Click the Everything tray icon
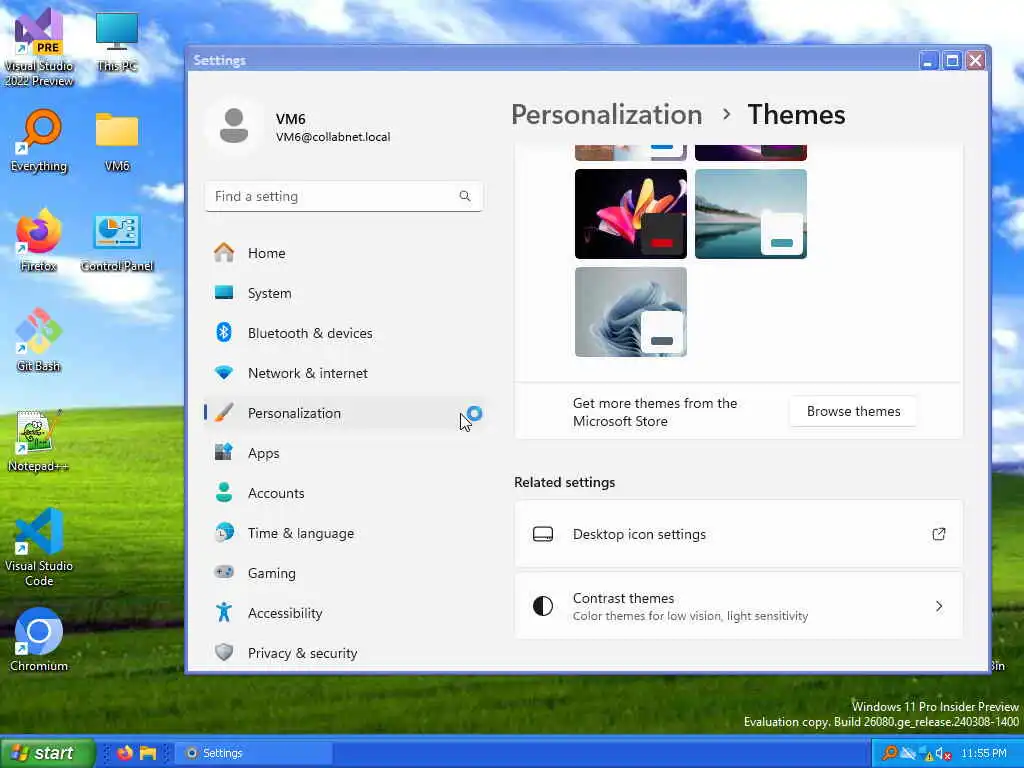The height and width of the screenshot is (768, 1024). pyautogui.click(x=889, y=753)
